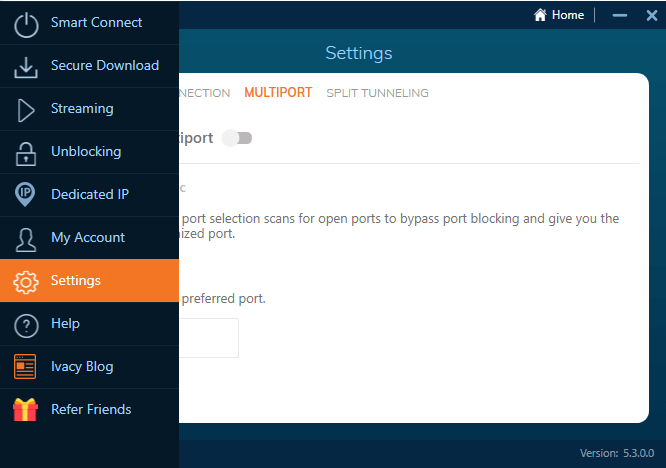Open My Account page
Screen dimensions: 666x468
tap(88, 237)
